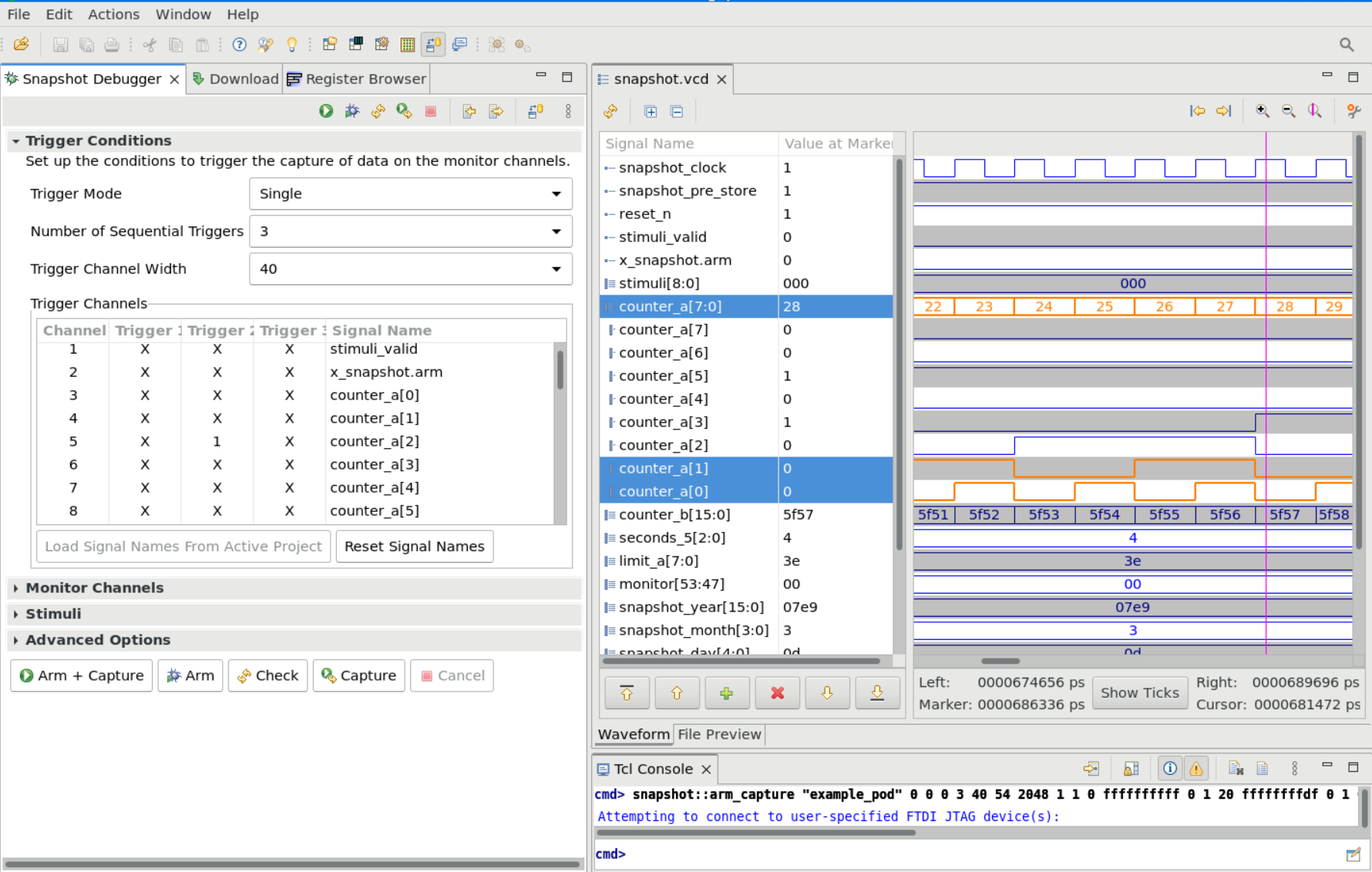Collapse the Trigger Conditions section
The image size is (1372, 872).
click(x=15, y=141)
